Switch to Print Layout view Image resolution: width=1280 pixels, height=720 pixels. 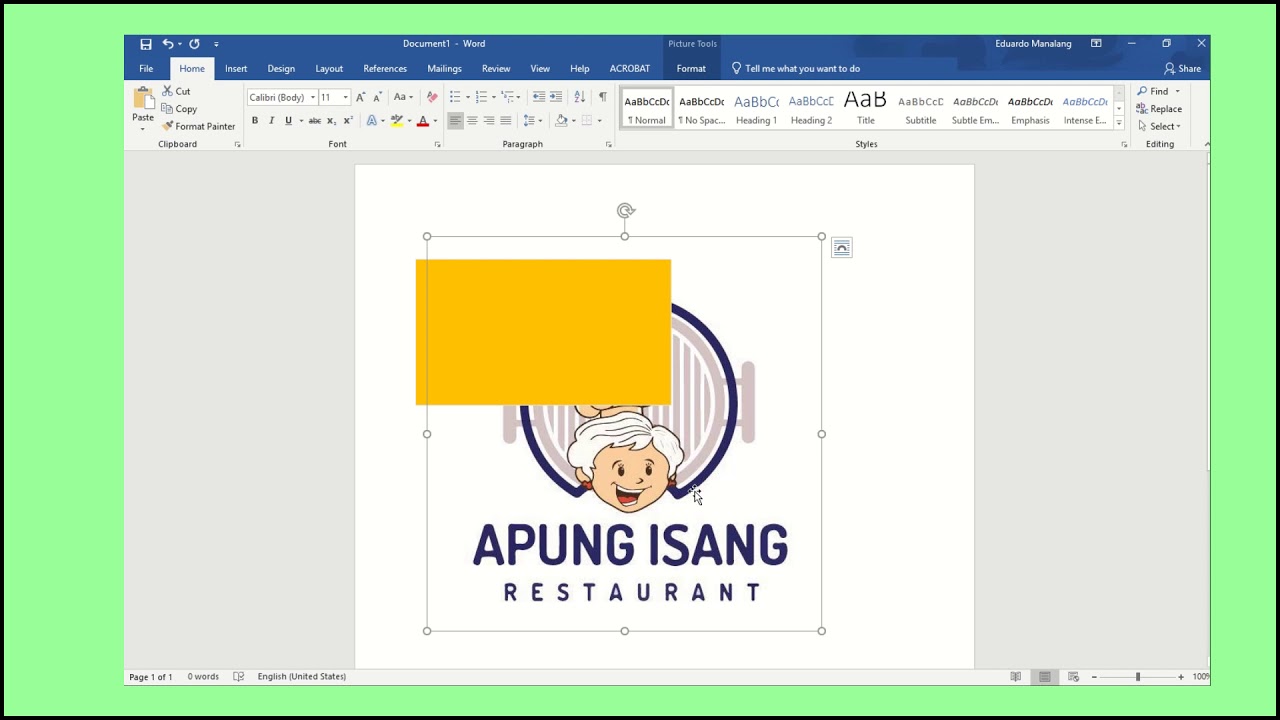pyautogui.click(x=1045, y=677)
